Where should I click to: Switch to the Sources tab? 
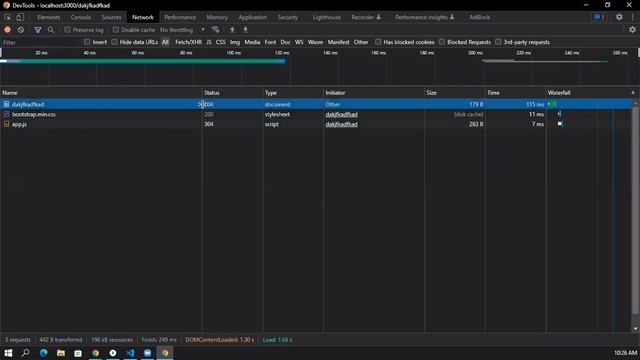point(111,17)
